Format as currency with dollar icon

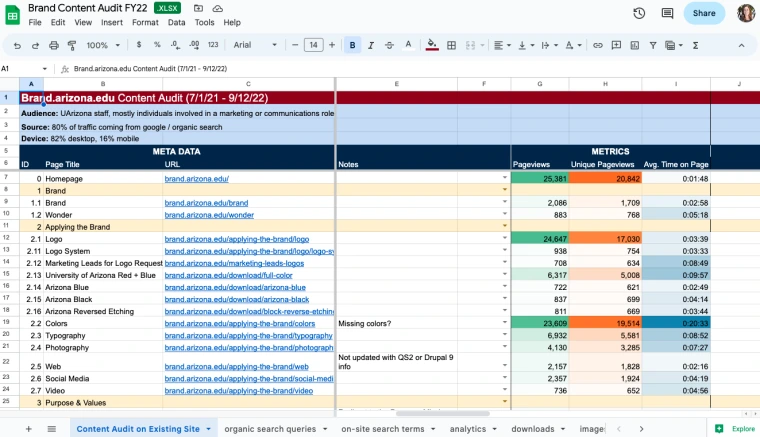pyautogui.click(x=139, y=45)
